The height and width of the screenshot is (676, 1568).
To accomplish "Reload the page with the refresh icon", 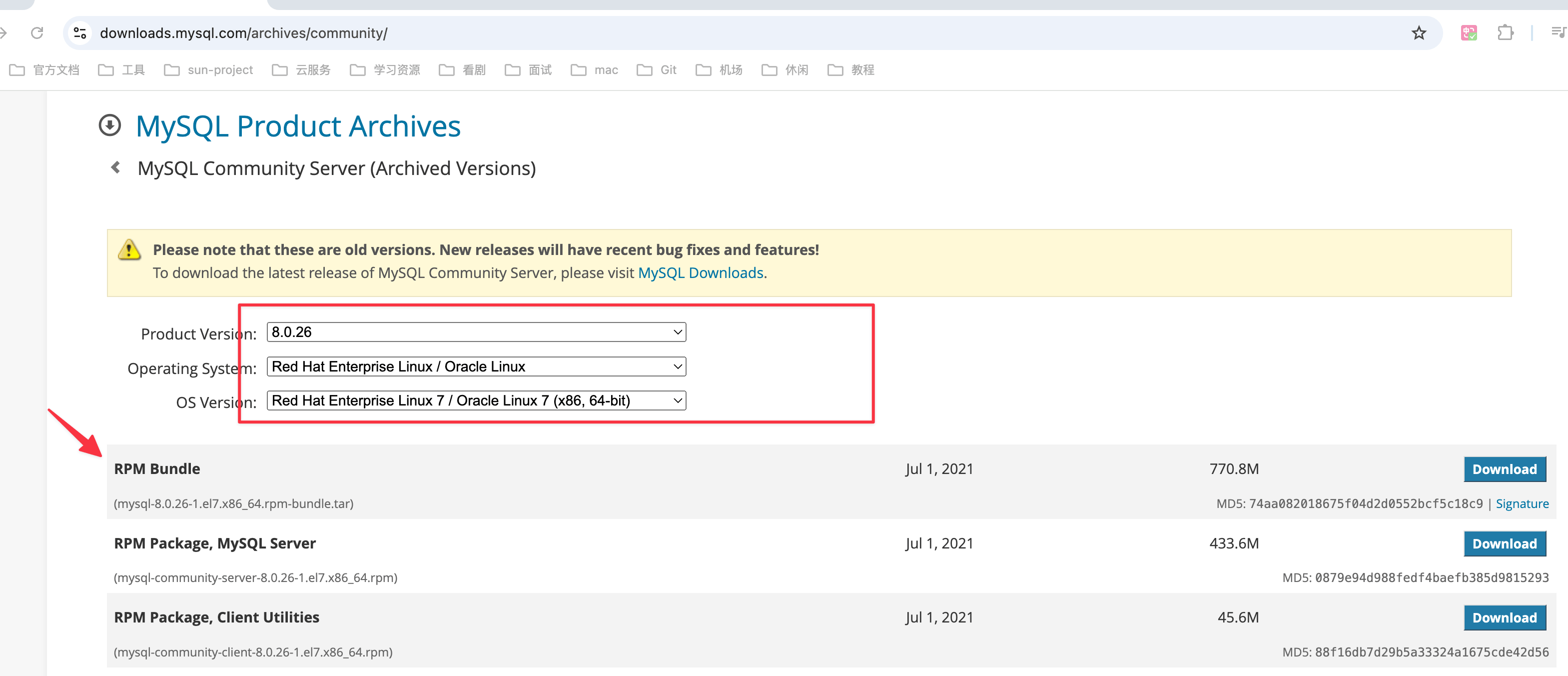I will coord(37,33).
